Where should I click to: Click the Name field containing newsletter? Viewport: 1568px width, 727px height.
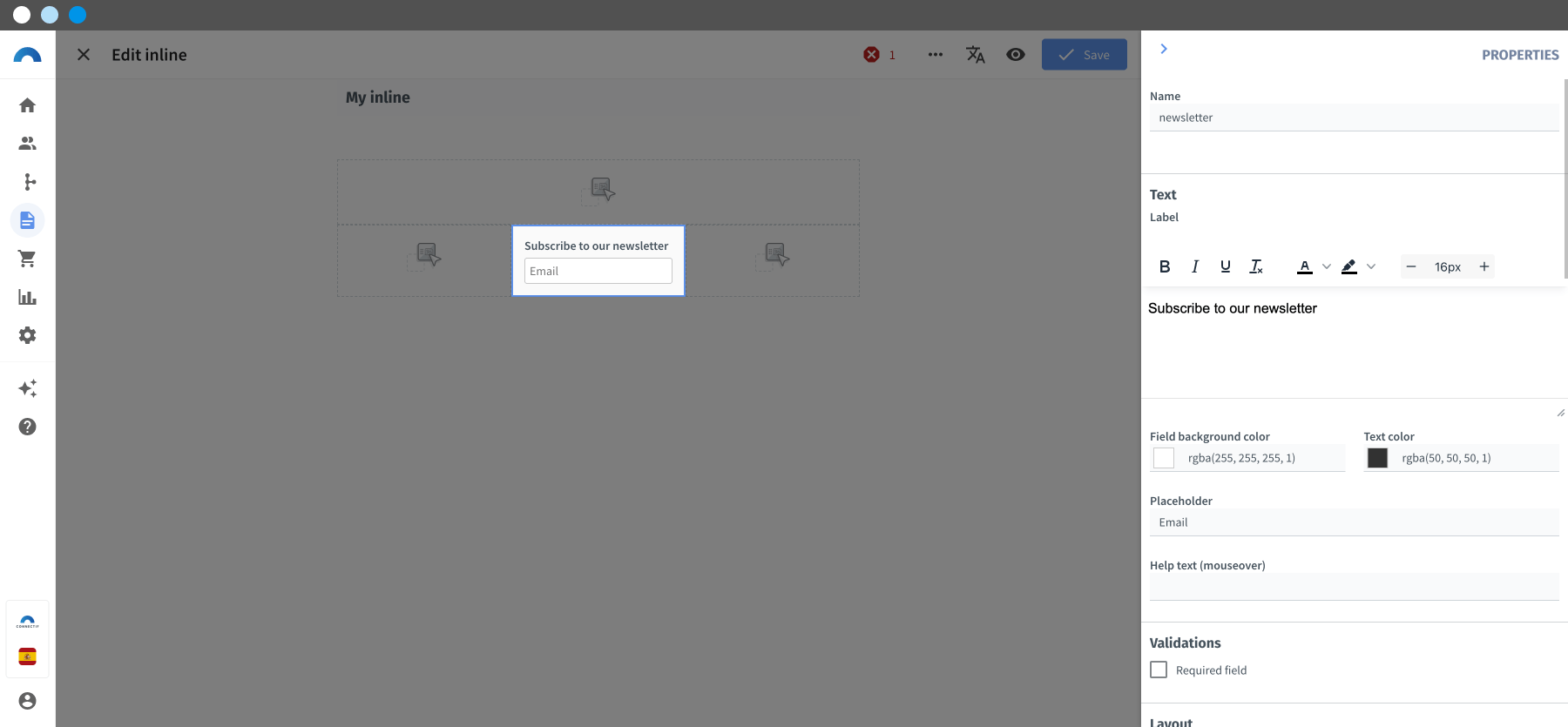click(x=1354, y=118)
